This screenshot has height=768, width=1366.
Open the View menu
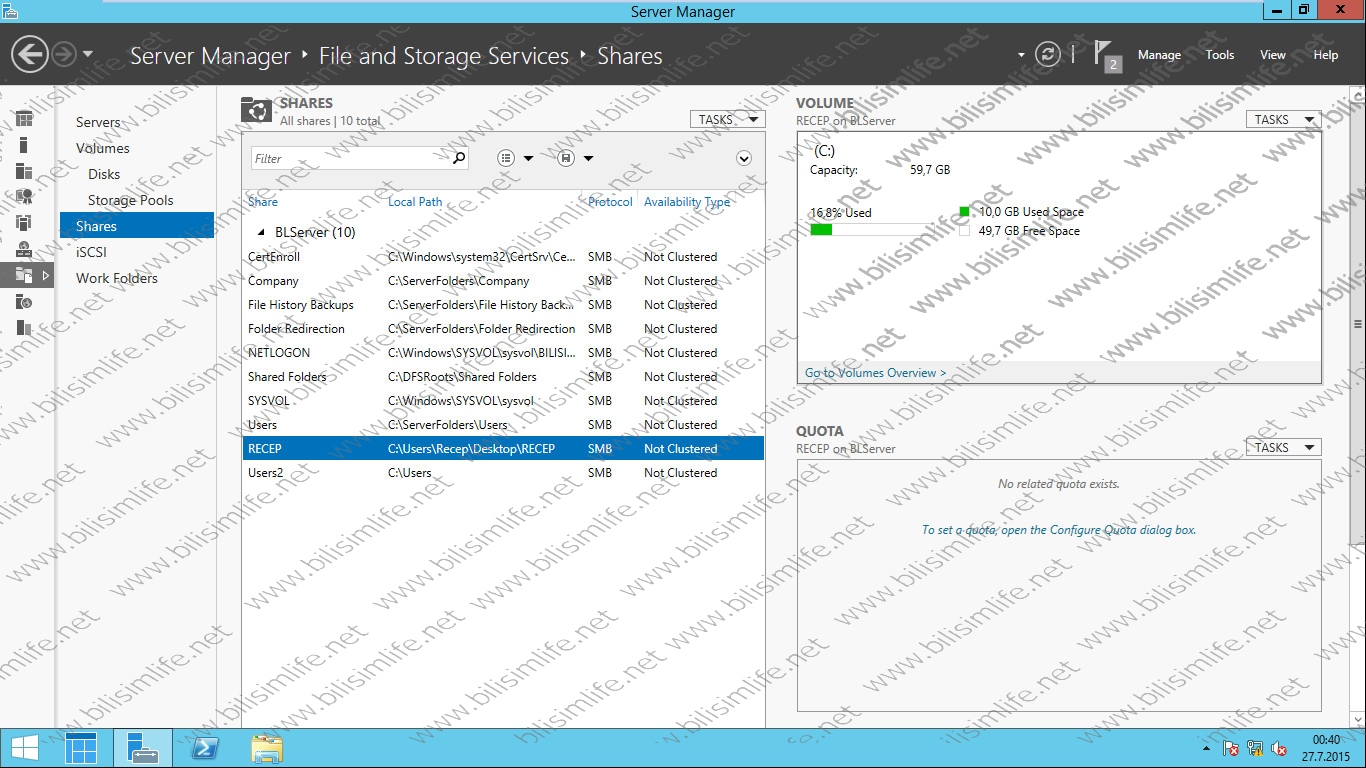tap(1273, 55)
